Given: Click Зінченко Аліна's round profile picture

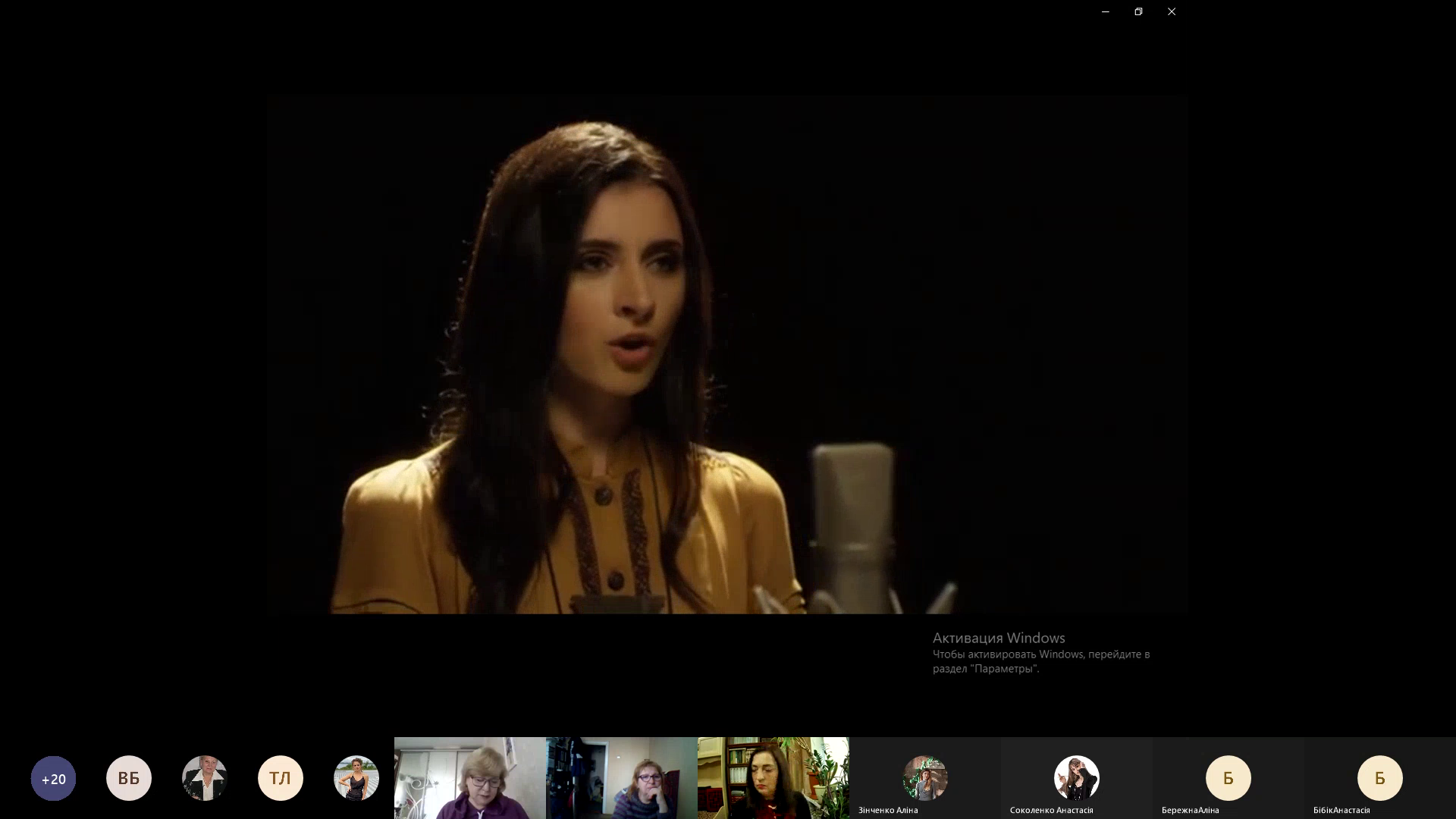Looking at the screenshot, I should coord(925,778).
